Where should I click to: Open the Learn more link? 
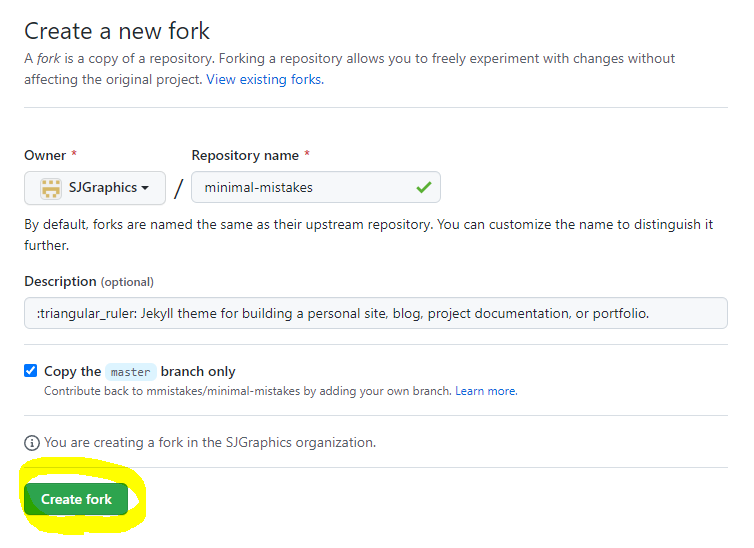486,391
